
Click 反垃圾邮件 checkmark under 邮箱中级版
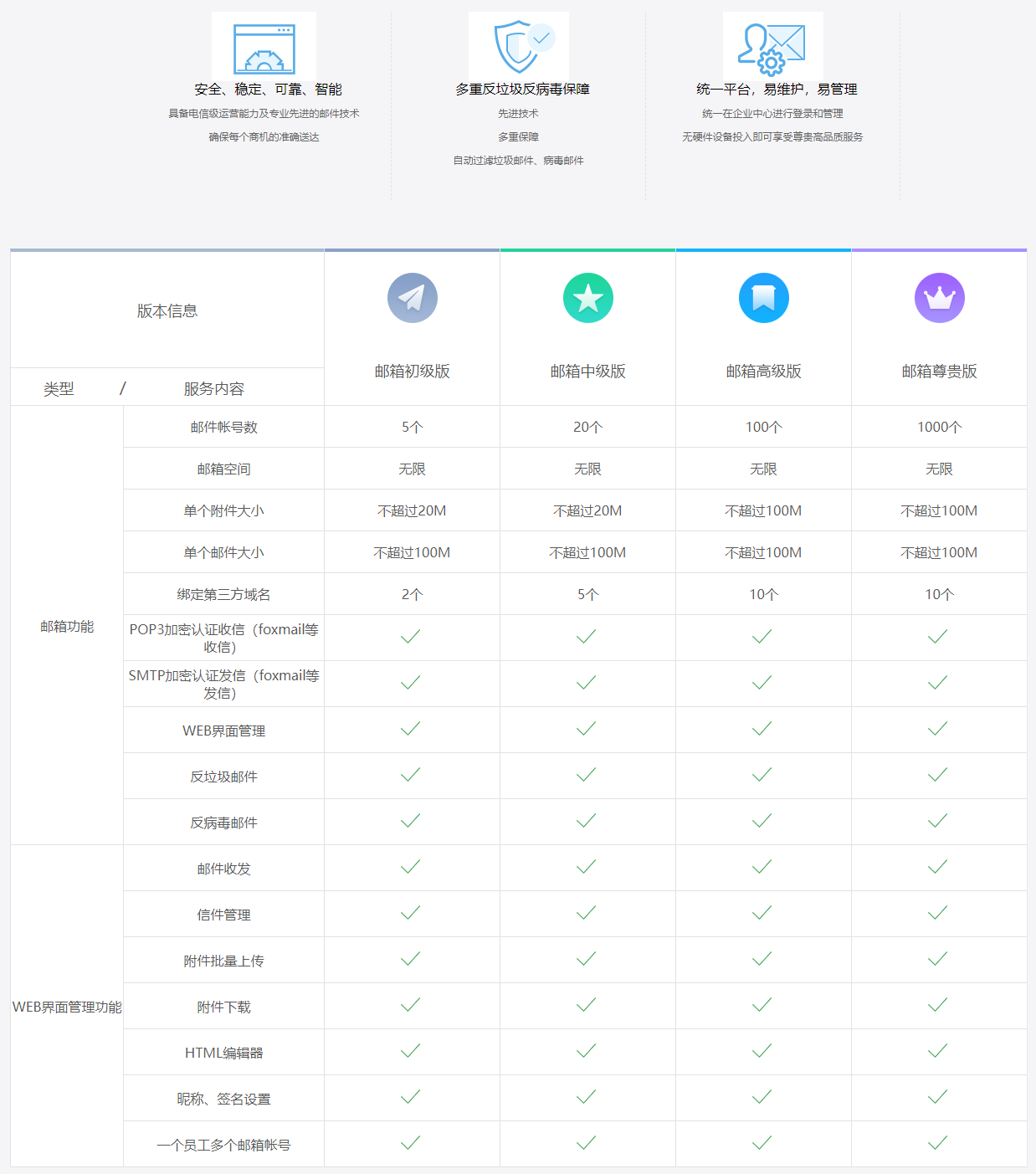[x=587, y=775]
